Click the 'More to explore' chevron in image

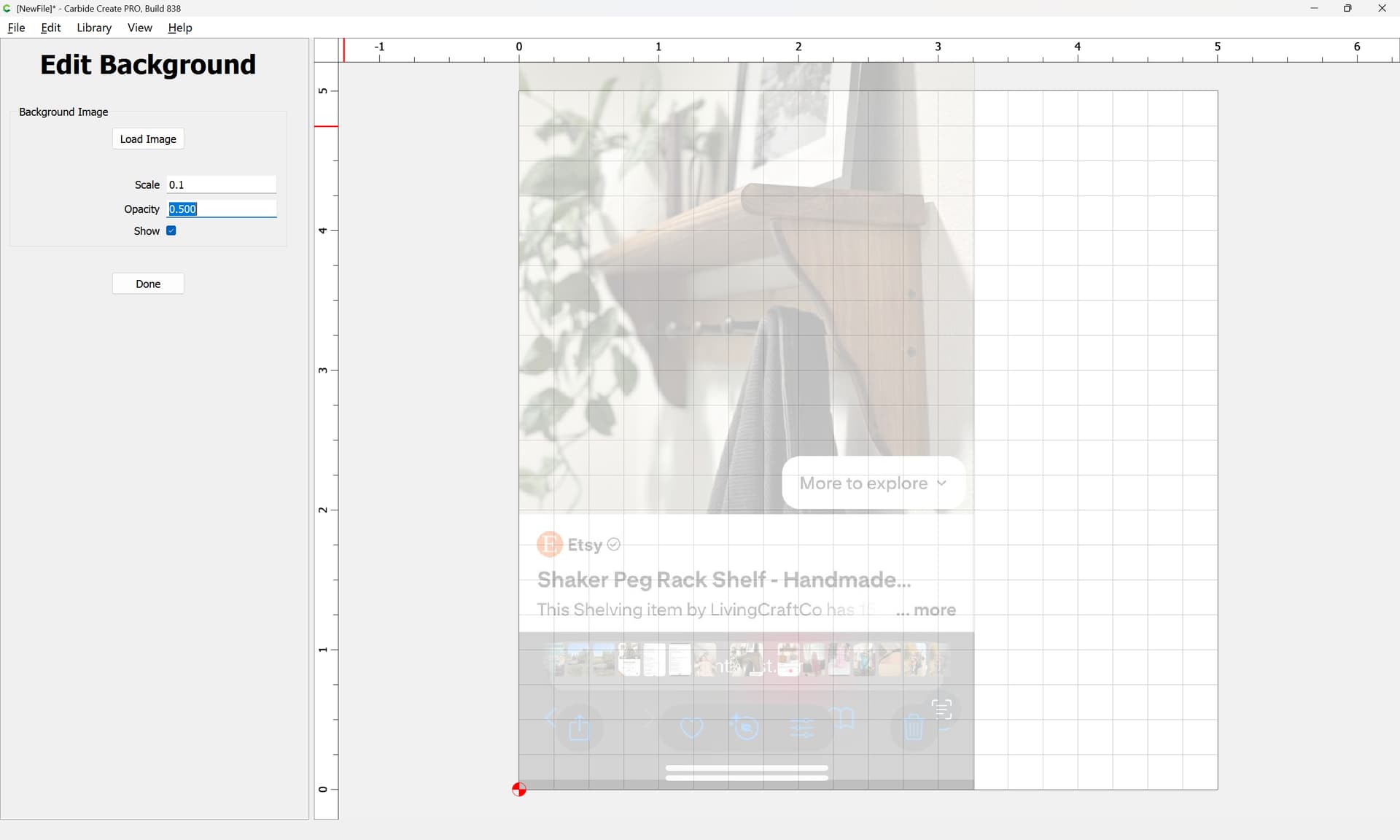[x=941, y=483]
